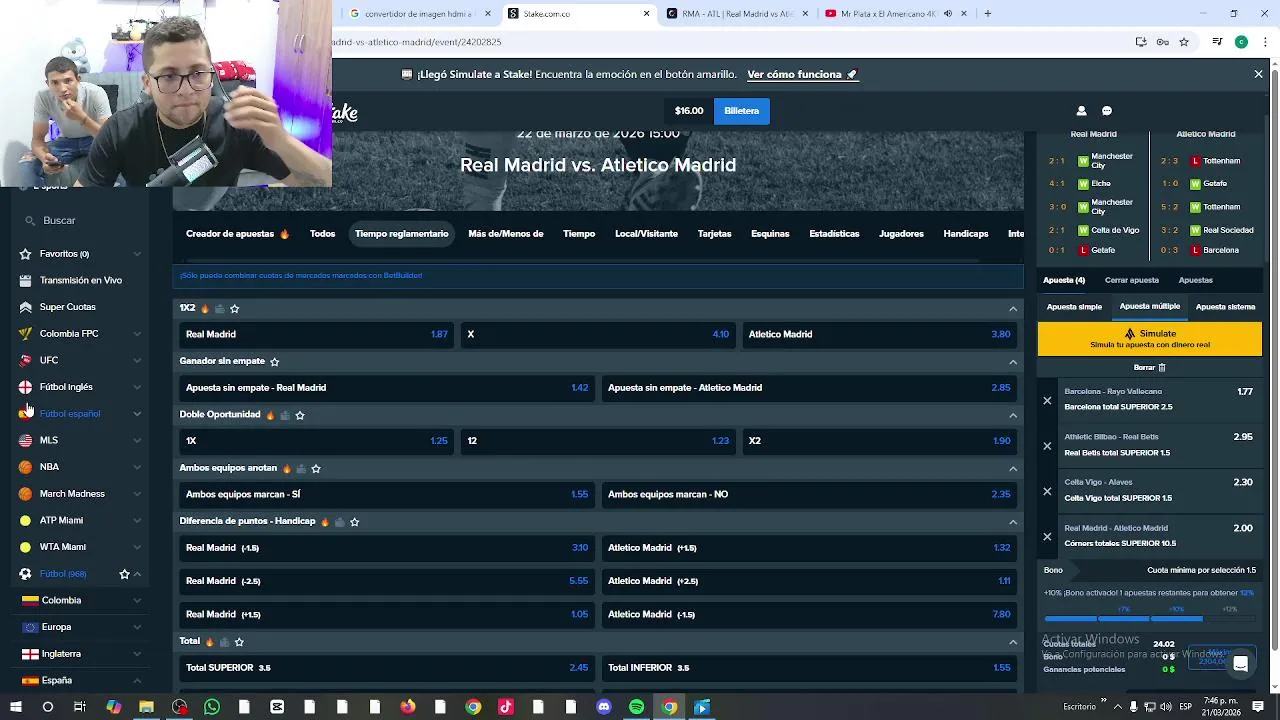Collapse the Ambos equipos anotan section
This screenshot has width=1280, height=720.
click(1013, 468)
